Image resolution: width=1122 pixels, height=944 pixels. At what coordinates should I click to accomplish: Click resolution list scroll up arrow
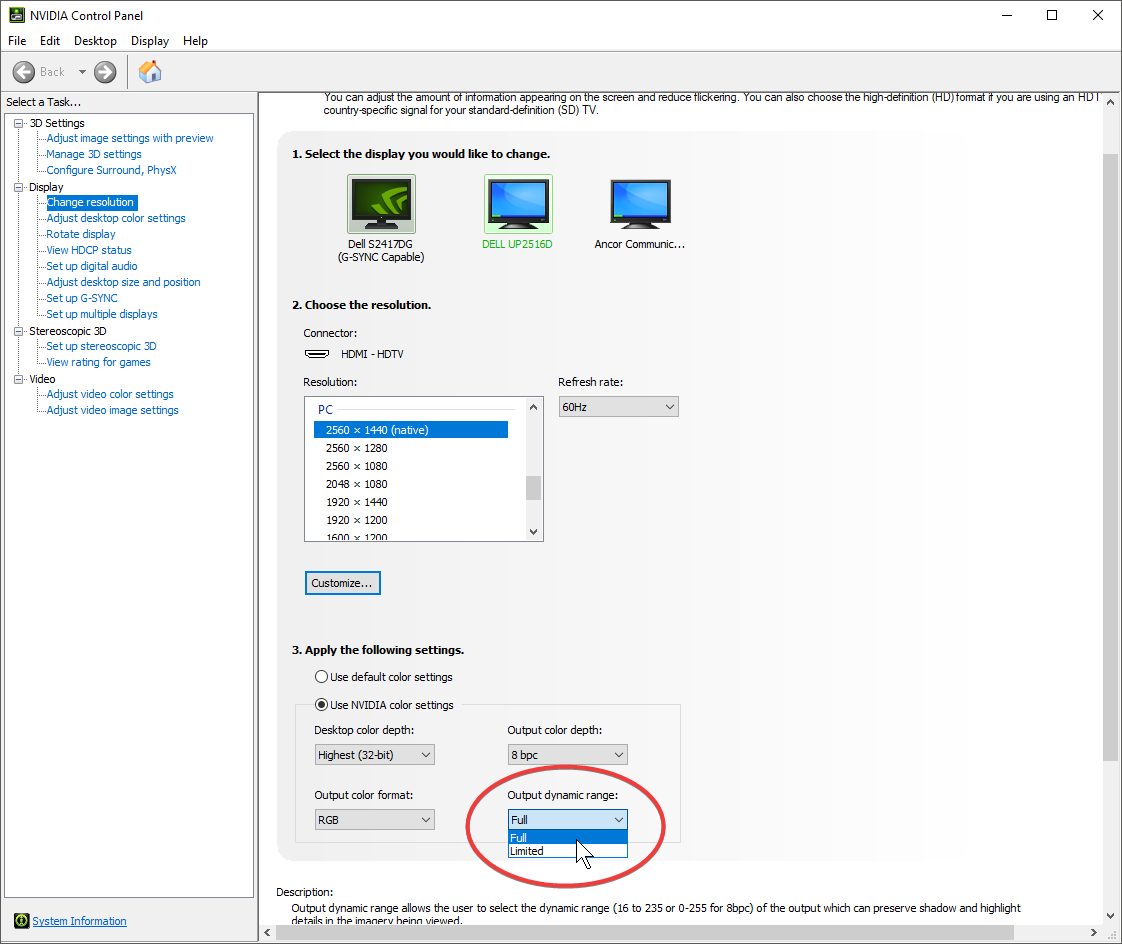coord(533,407)
